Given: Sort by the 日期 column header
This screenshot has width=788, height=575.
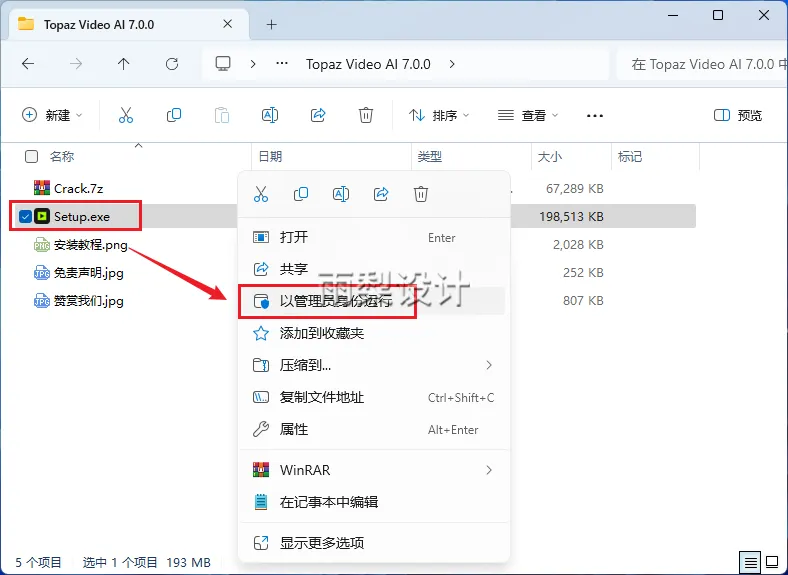Looking at the screenshot, I should pyautogui.click(x=270, y=157).
